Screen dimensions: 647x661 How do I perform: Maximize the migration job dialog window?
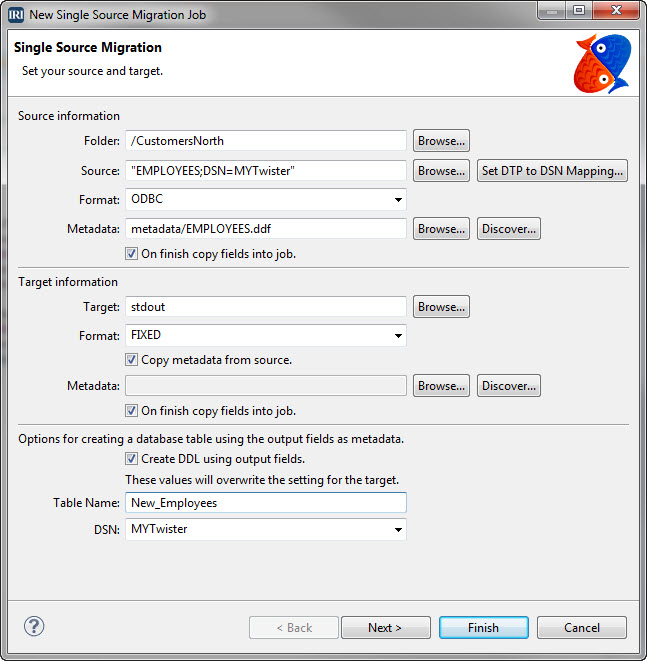pyautogui.click(x=580, y=10)
